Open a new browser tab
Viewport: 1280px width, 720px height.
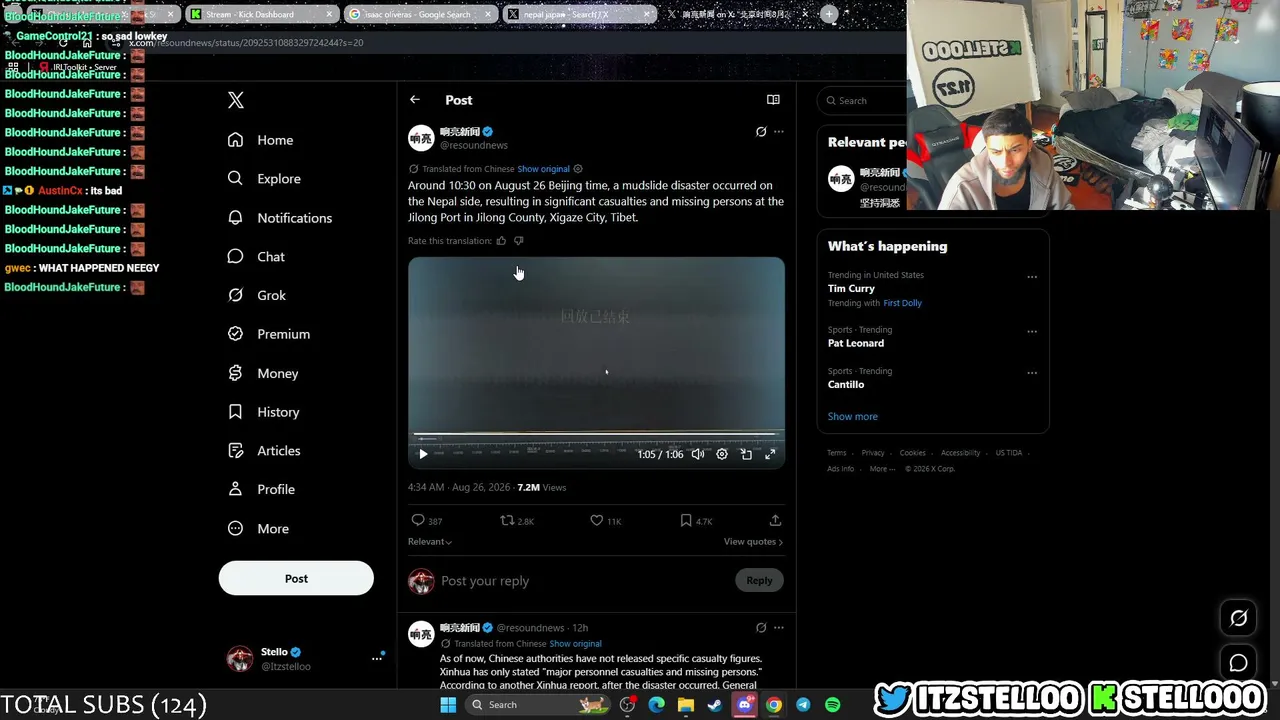coord(829,14)
